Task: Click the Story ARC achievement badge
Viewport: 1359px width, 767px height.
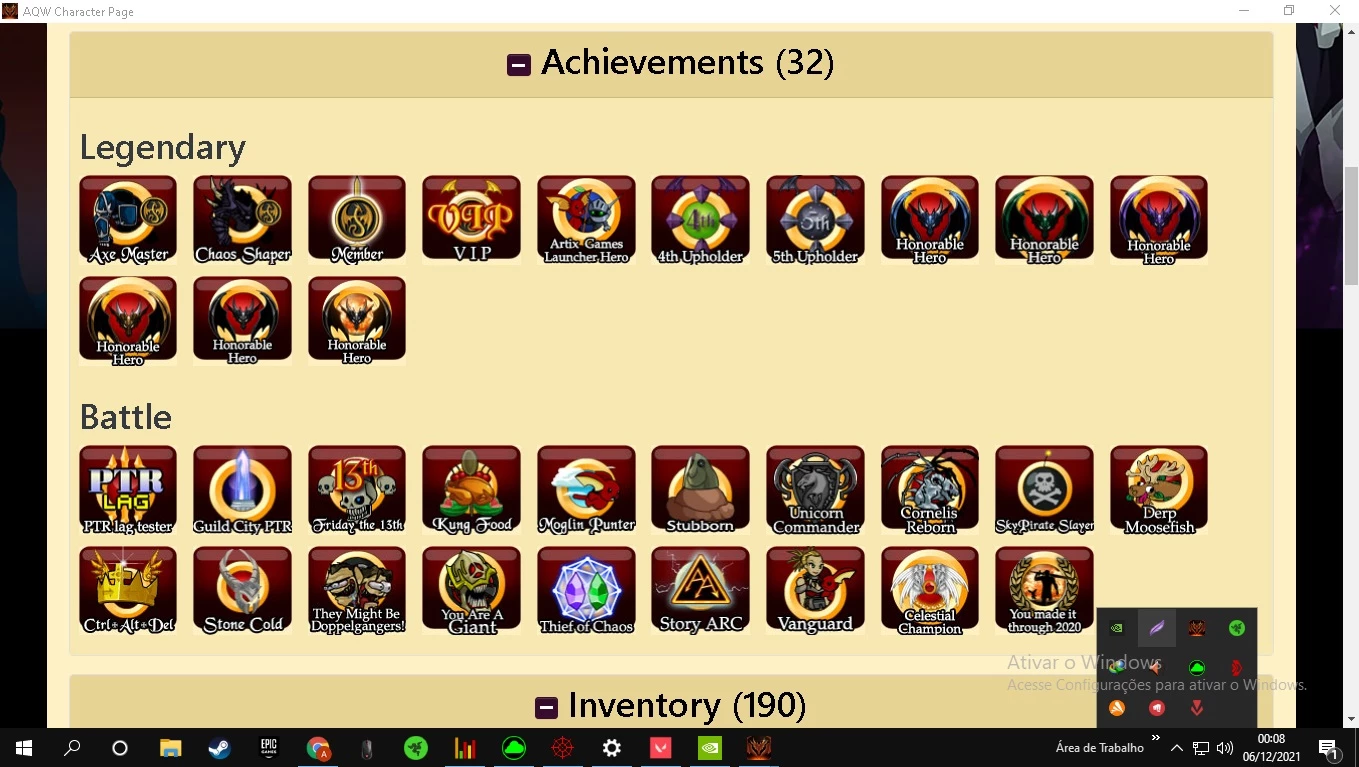Action: pos(700,590)
